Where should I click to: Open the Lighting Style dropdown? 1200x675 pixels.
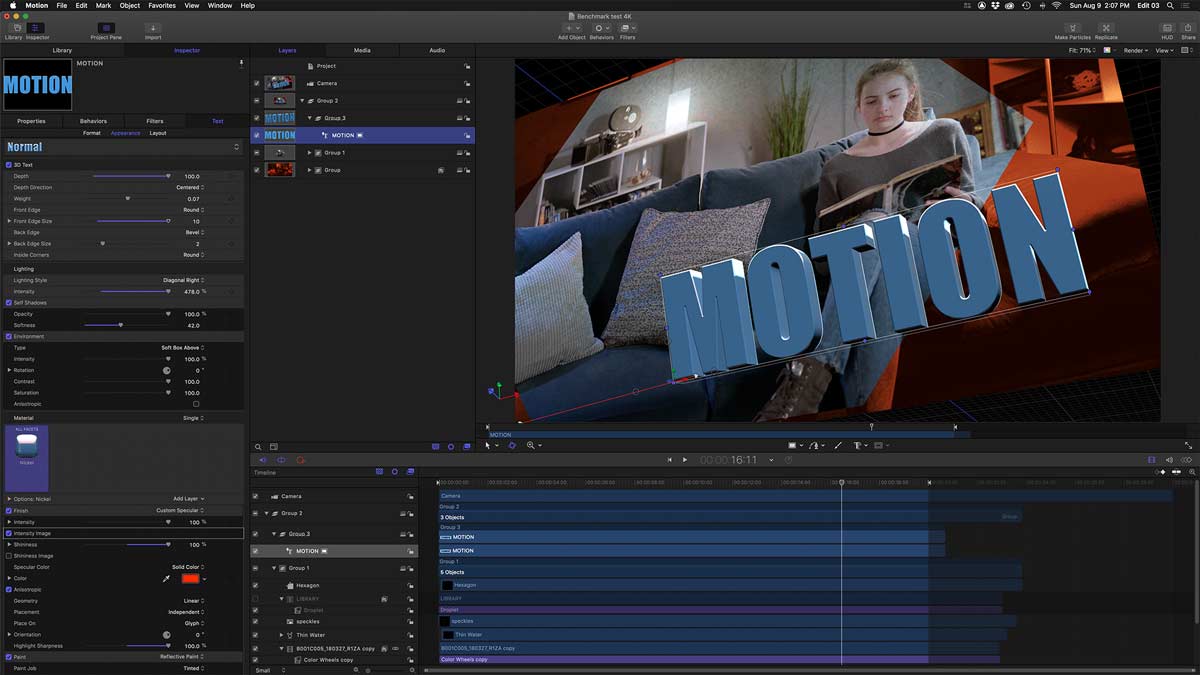pos(184,280)
